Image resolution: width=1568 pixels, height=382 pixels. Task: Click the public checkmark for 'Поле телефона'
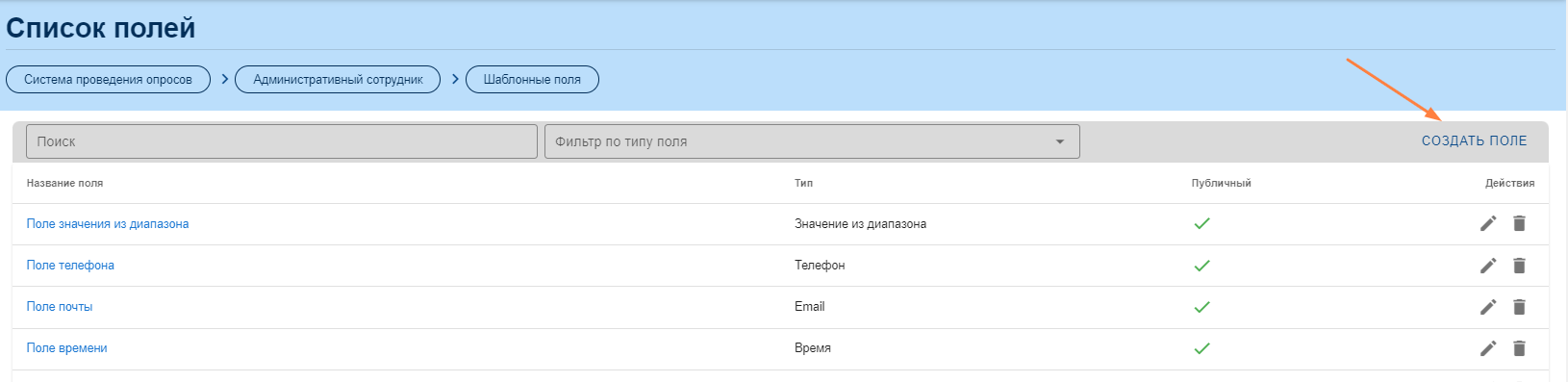pyautogui.click(x=1201, y=266)
